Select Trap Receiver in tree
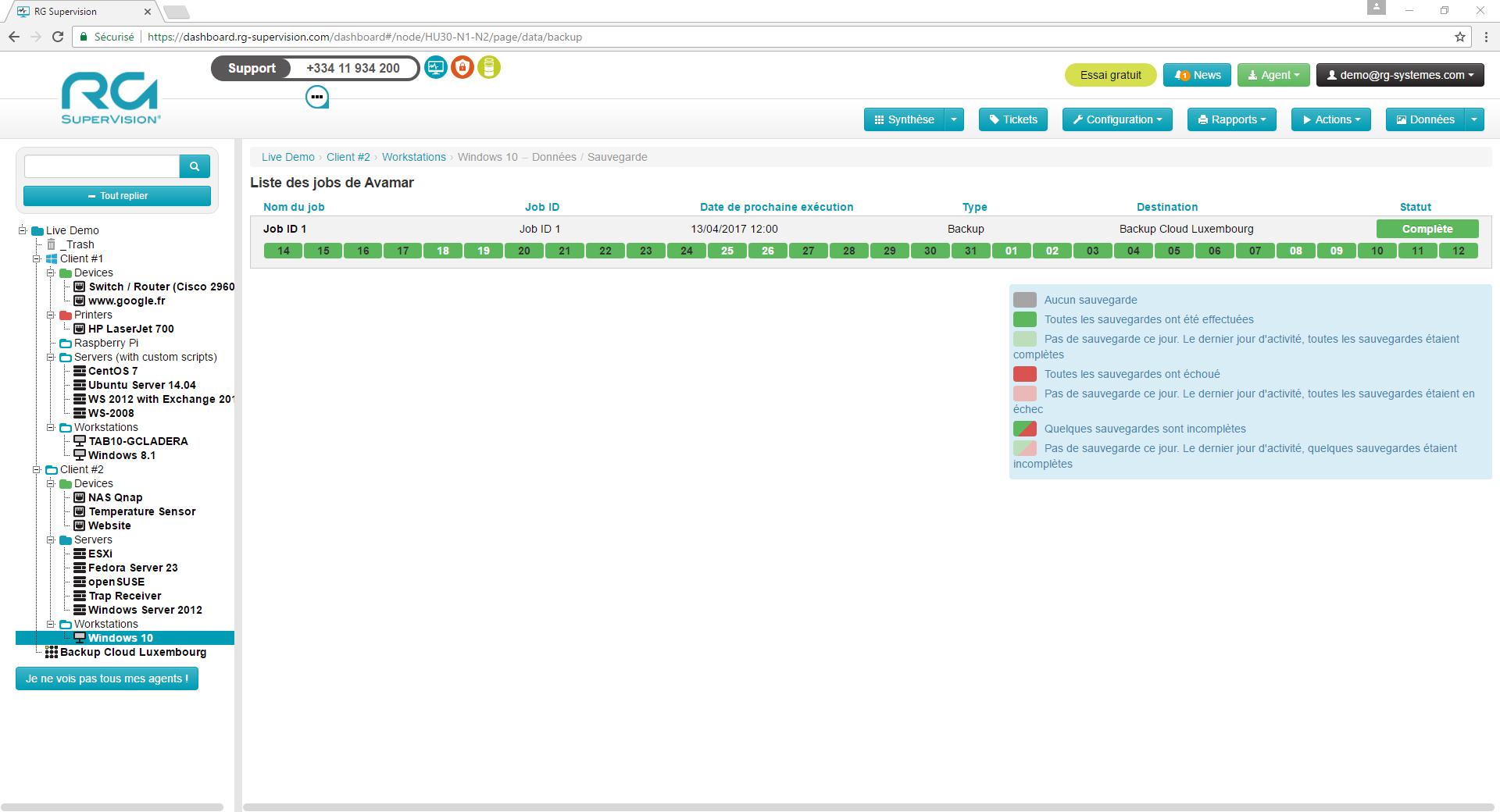 pos(125,596)
